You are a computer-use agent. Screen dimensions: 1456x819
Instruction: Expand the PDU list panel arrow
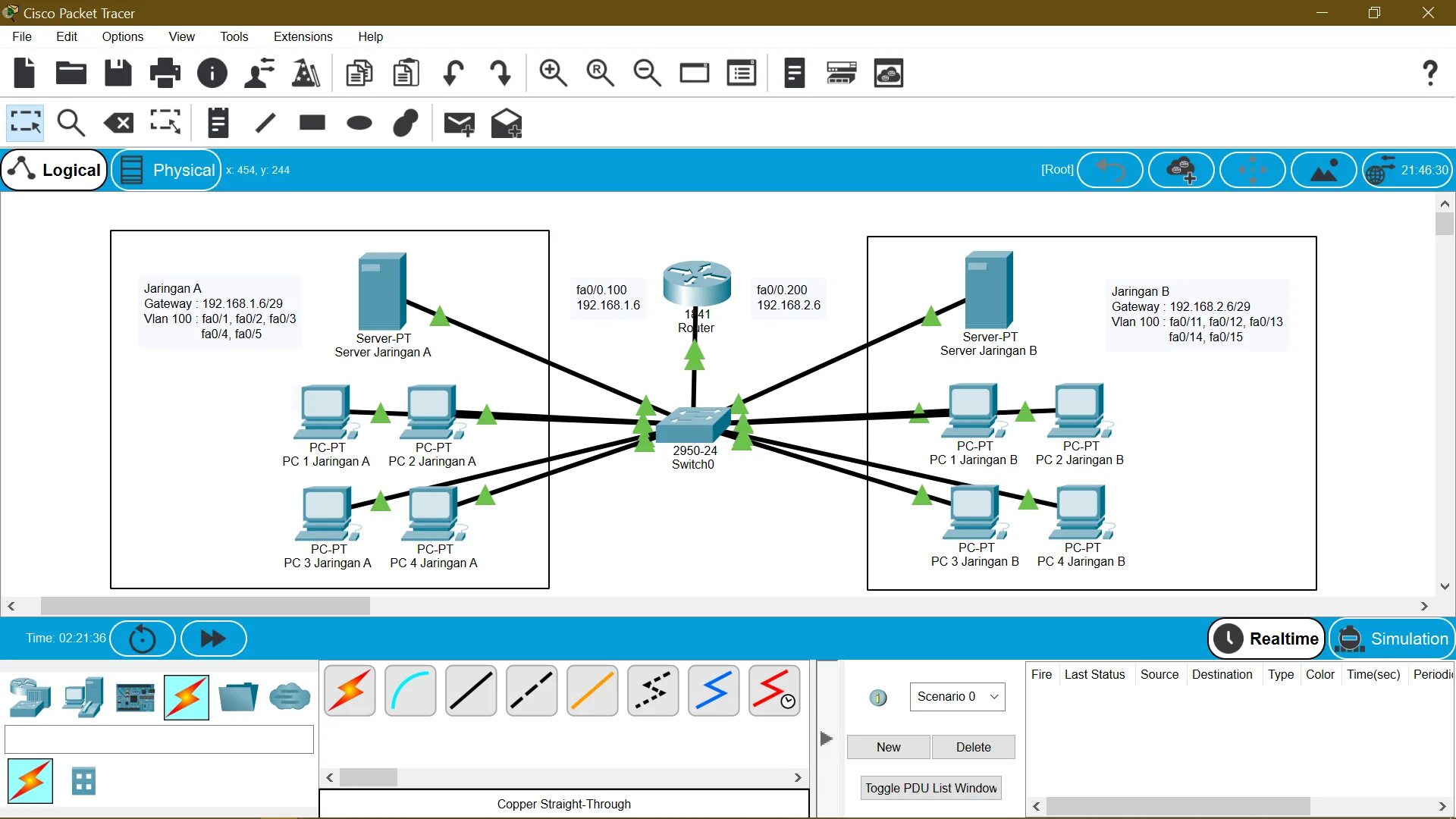[827, 738]
